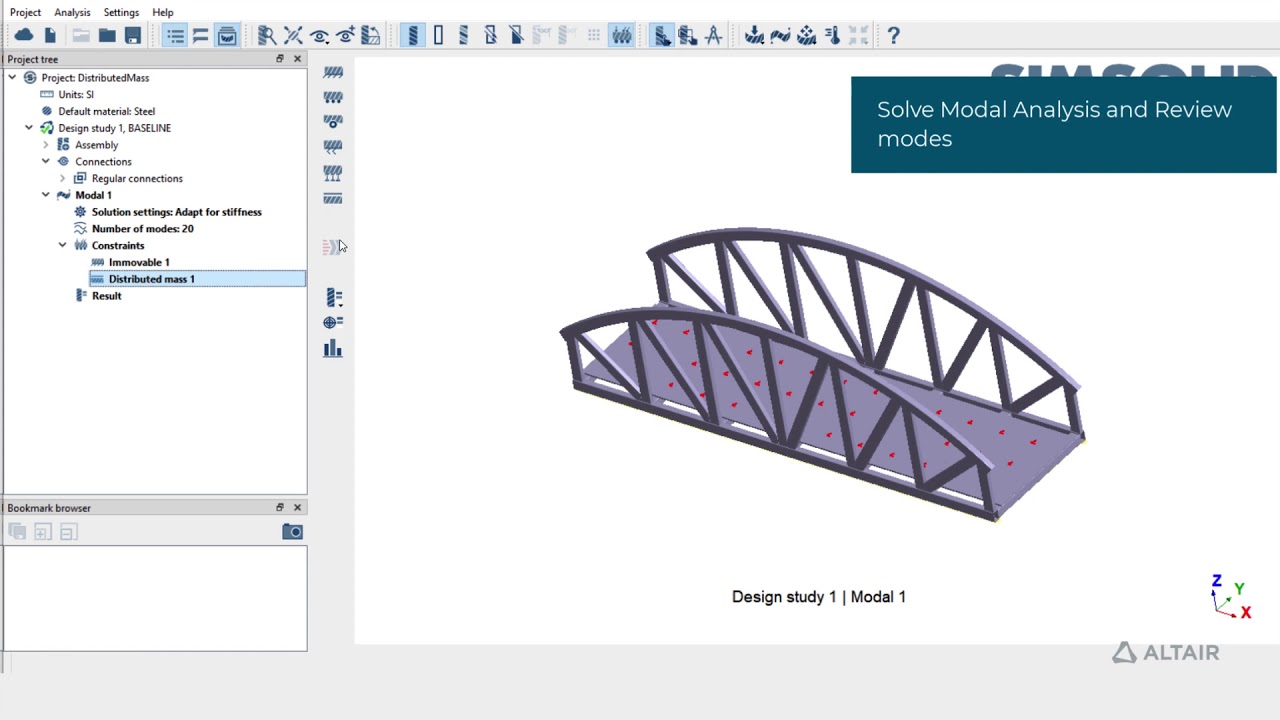
Task: Toggle the parts library drawer button
Action: click(x=227, y=36)
